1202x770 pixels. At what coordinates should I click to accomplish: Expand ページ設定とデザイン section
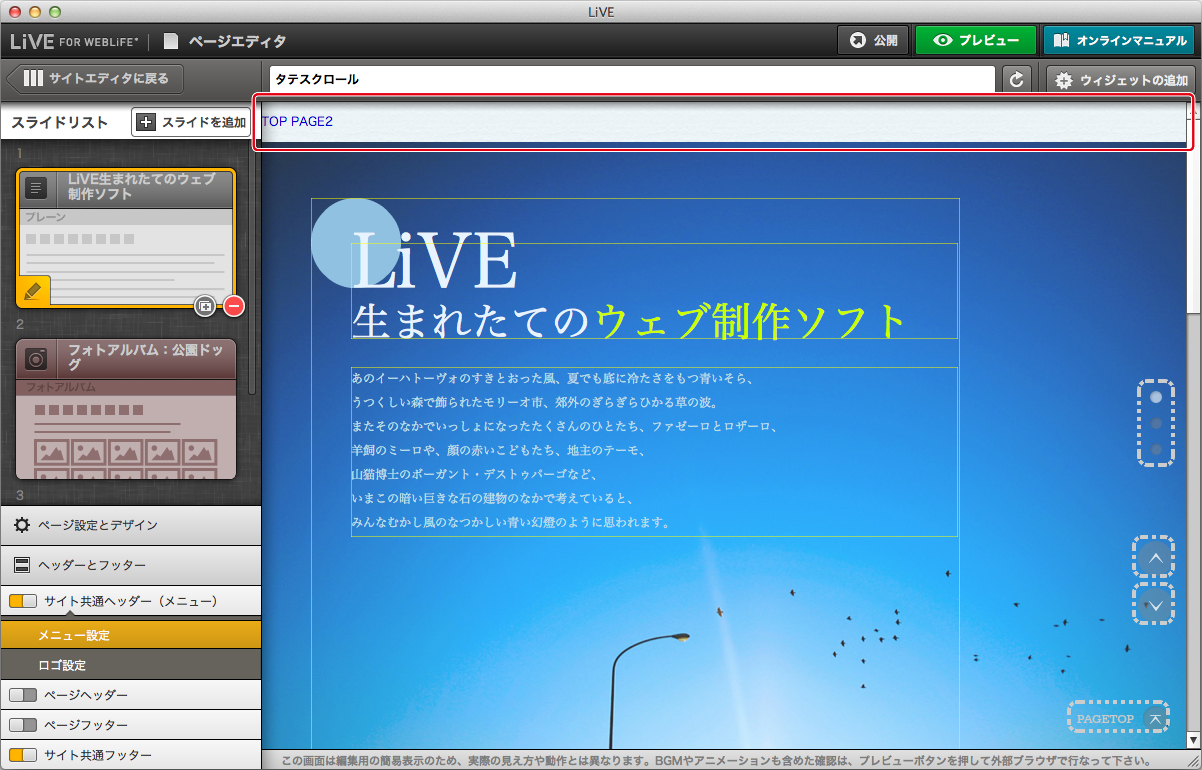click(x=130, y=525)
